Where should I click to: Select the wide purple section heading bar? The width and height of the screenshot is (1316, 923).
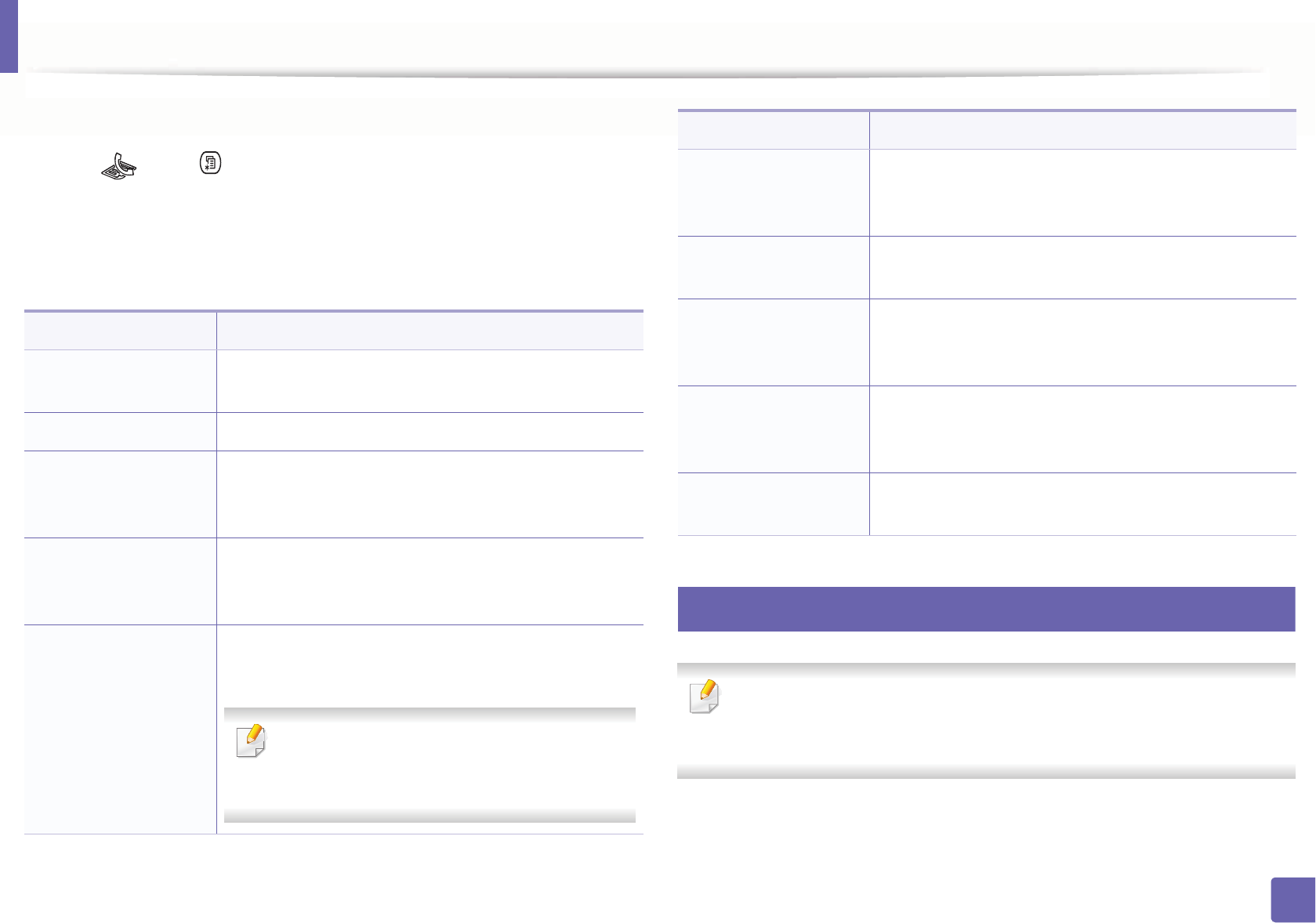coord(986,609)
